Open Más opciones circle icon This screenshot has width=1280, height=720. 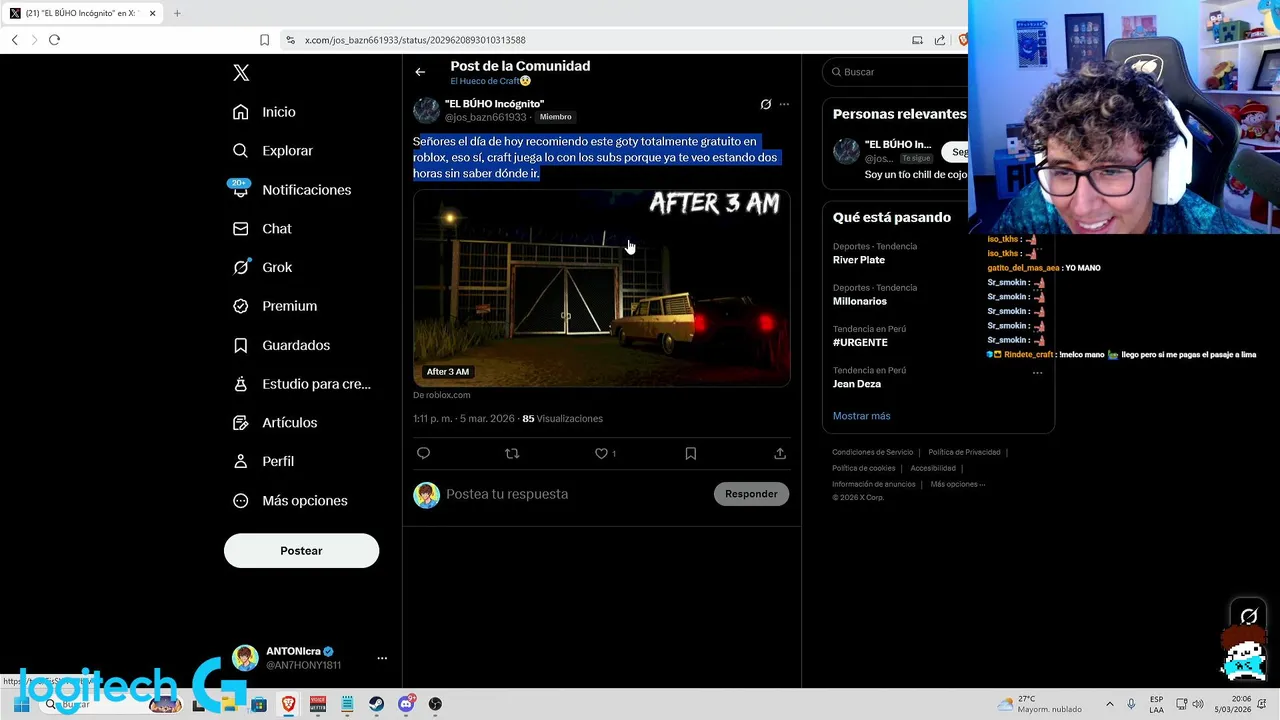[240, 500]
